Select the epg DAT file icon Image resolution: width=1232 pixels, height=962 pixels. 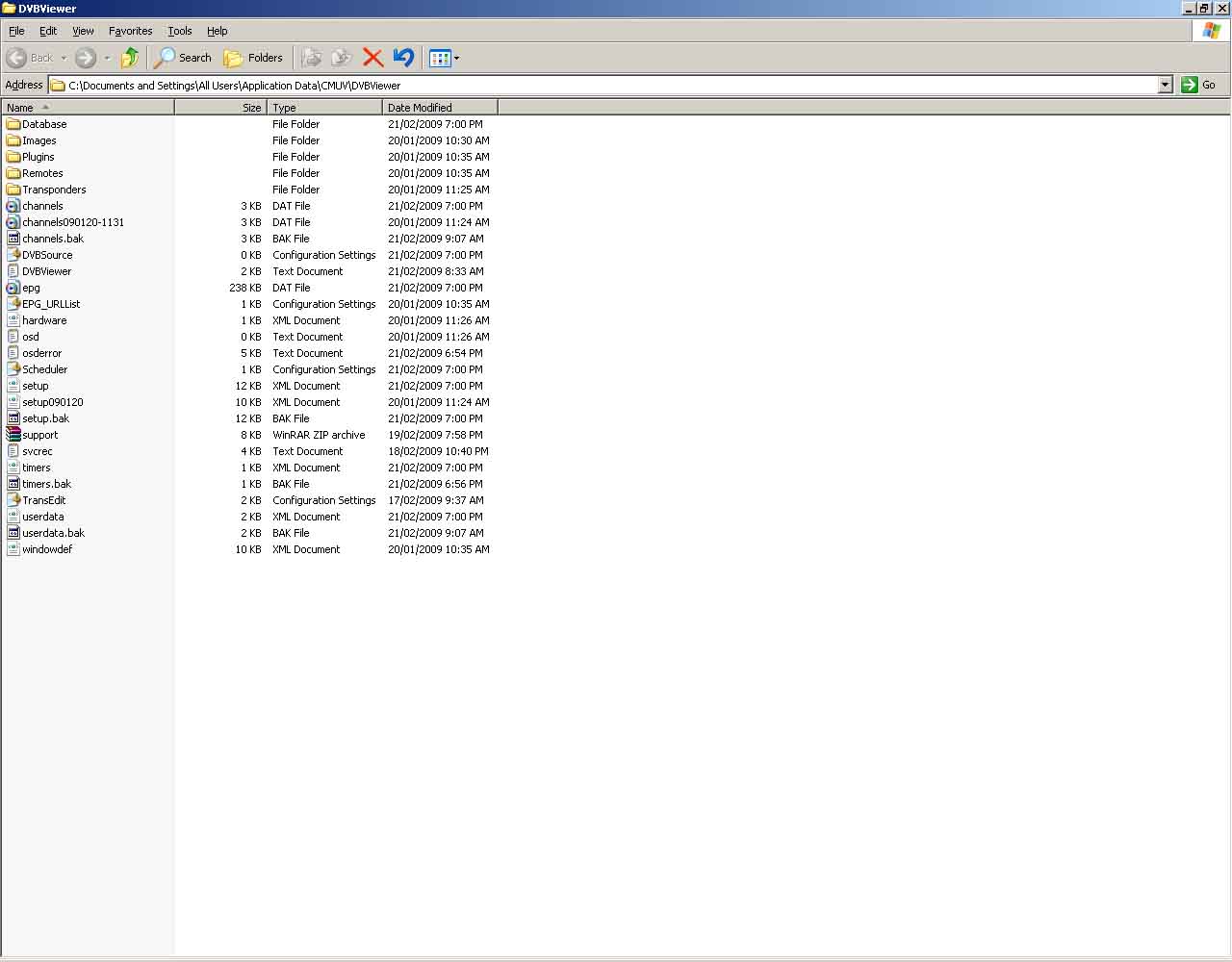pos(13,288)
